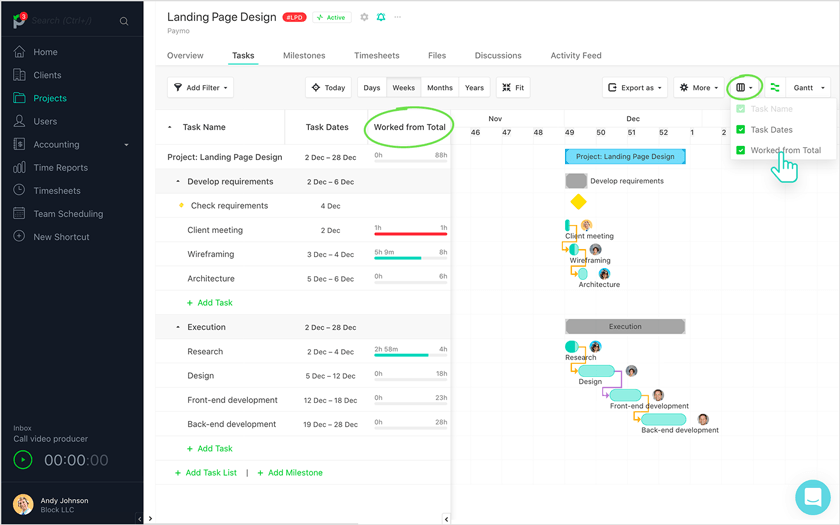The image size is (840, 525).
Task: Set Gantt scale to Months
Action: (440, 87)
